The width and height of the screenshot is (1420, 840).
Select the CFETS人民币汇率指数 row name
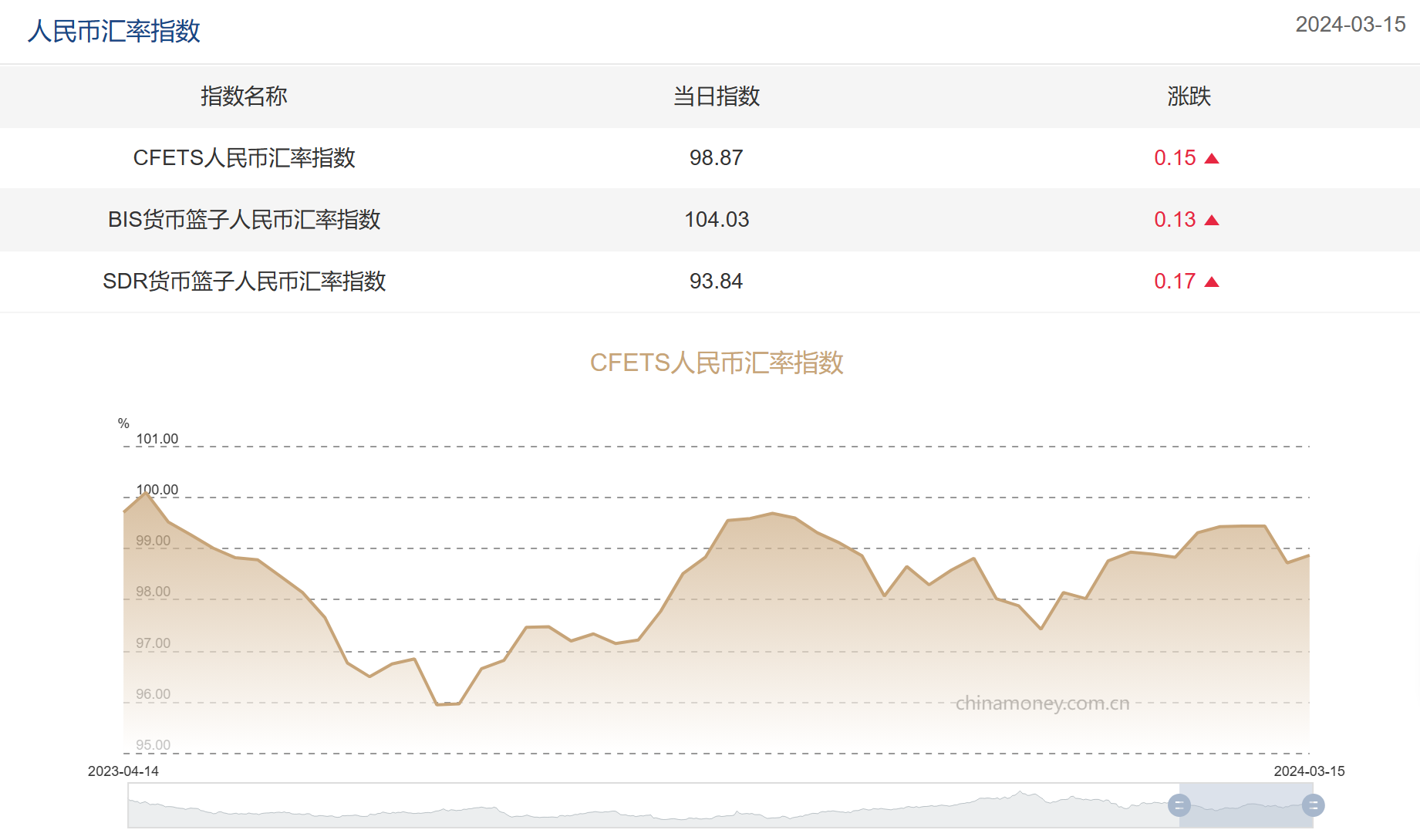[244, 158]
